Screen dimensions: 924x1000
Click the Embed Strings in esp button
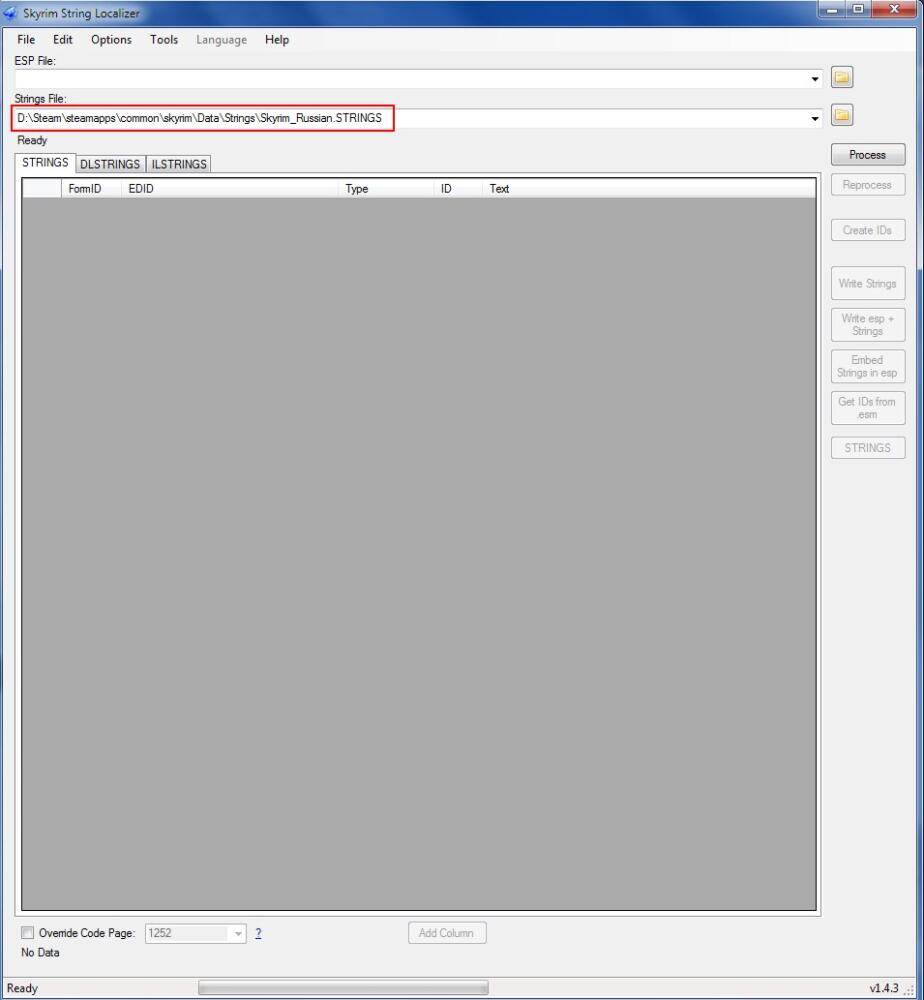[867, 366]
